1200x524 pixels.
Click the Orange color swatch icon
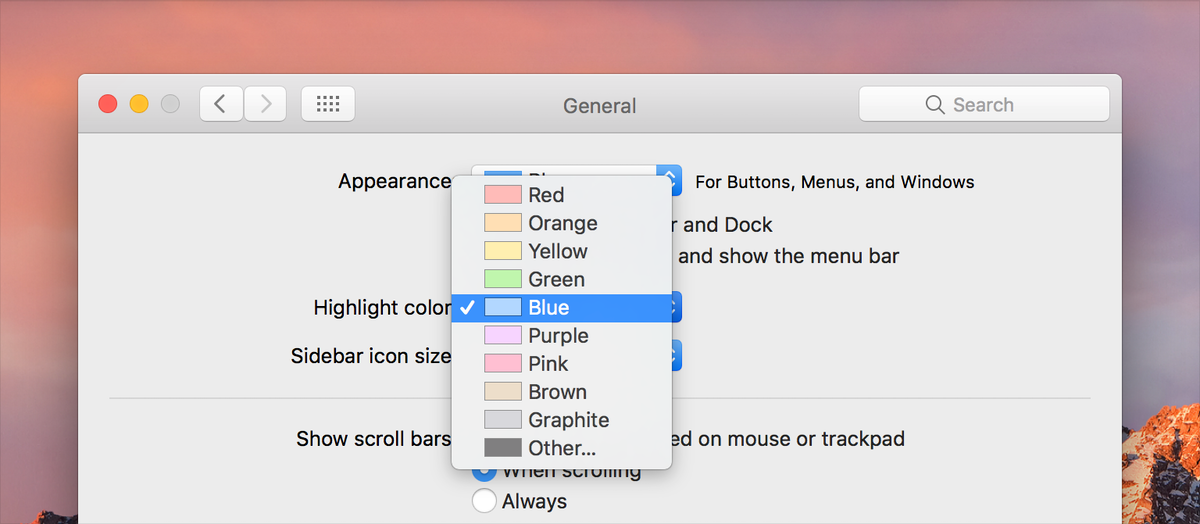pyautogui.click(x=503, y=223)
